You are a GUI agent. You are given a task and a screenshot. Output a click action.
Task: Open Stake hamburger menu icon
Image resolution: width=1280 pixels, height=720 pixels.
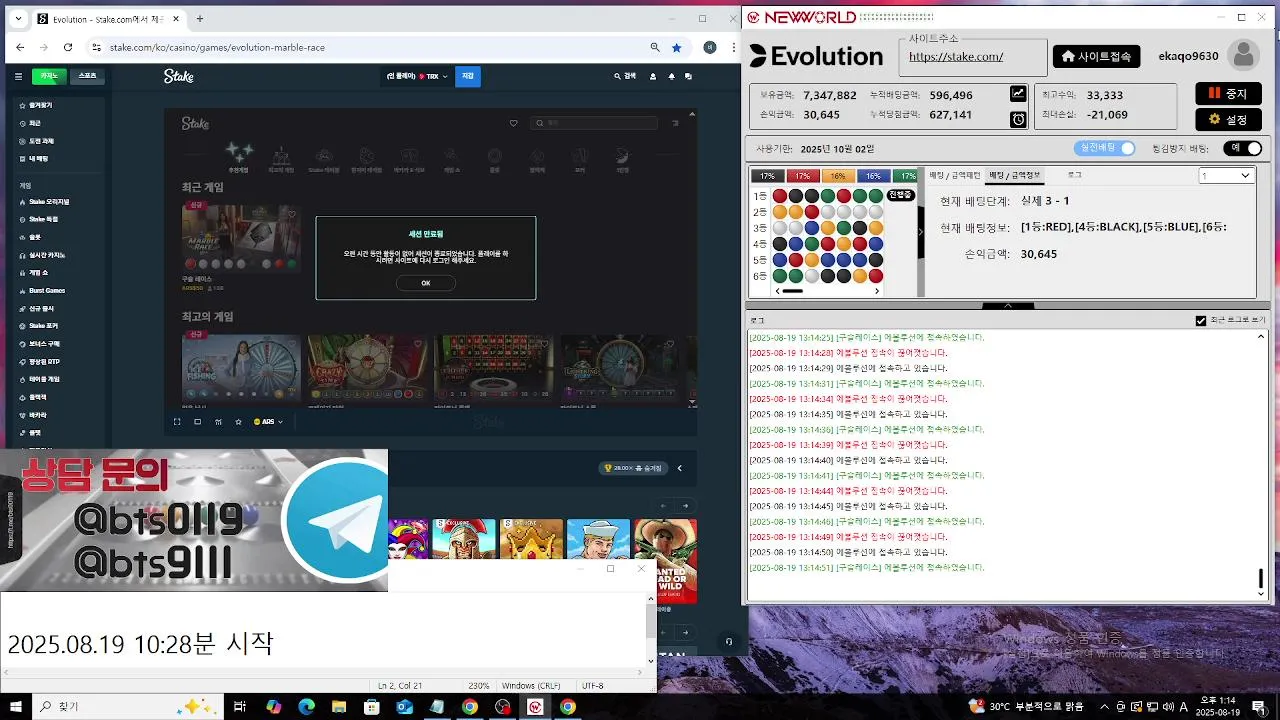point(18,76)
